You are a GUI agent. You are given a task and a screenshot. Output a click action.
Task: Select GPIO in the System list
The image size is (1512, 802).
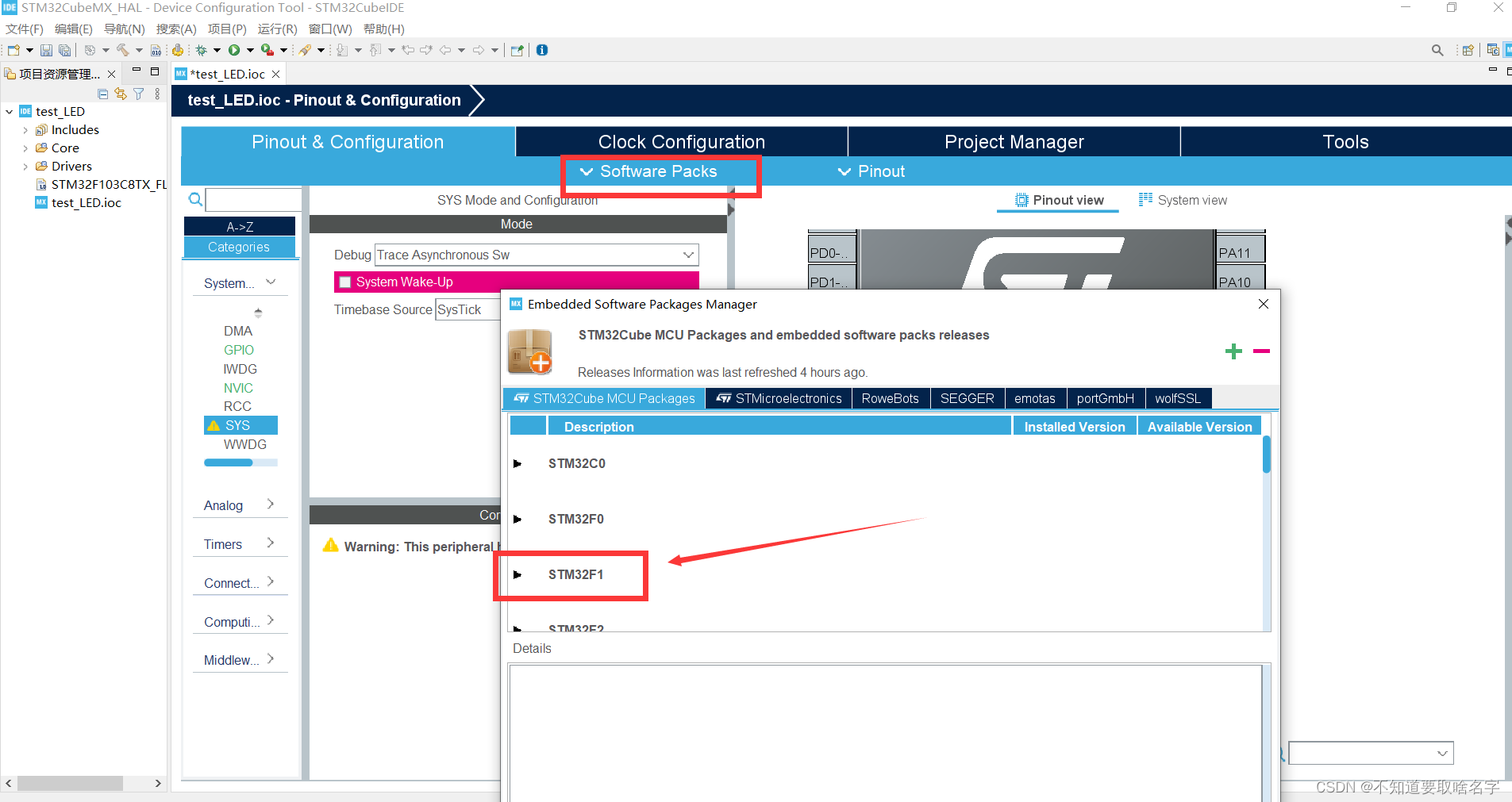[239, 350]
